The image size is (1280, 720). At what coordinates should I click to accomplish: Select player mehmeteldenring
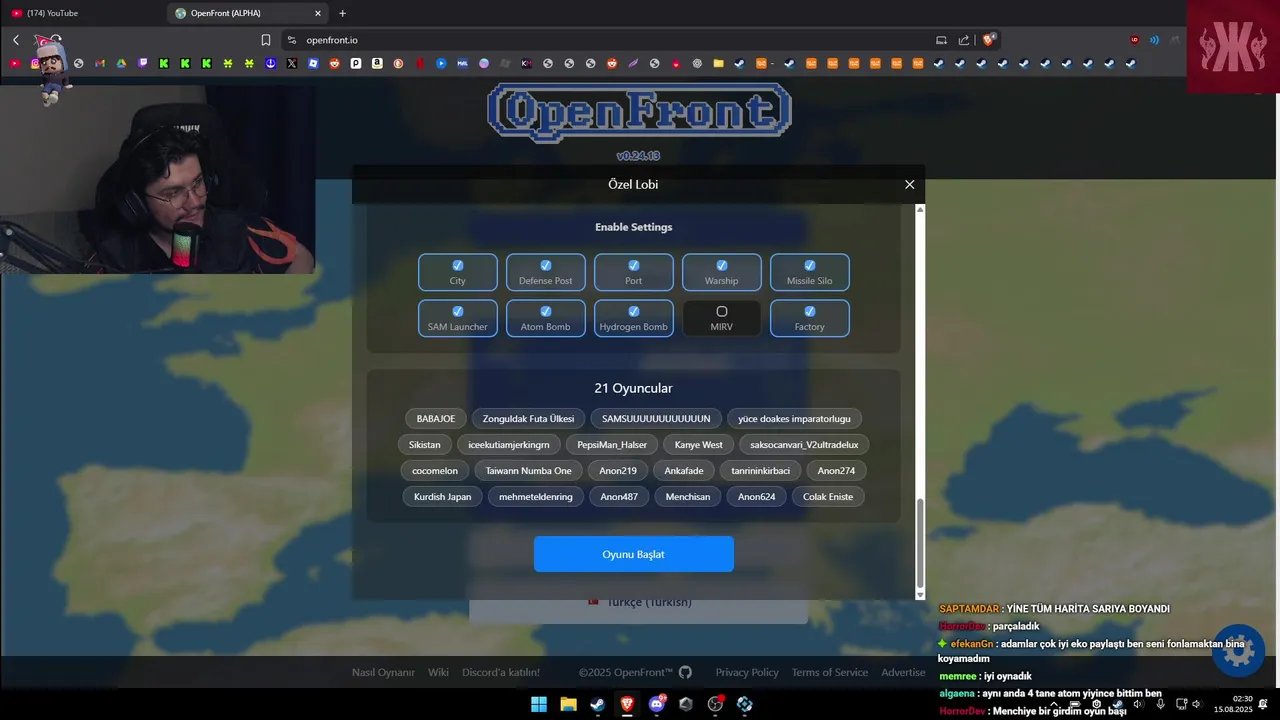(x=536, y=496)
